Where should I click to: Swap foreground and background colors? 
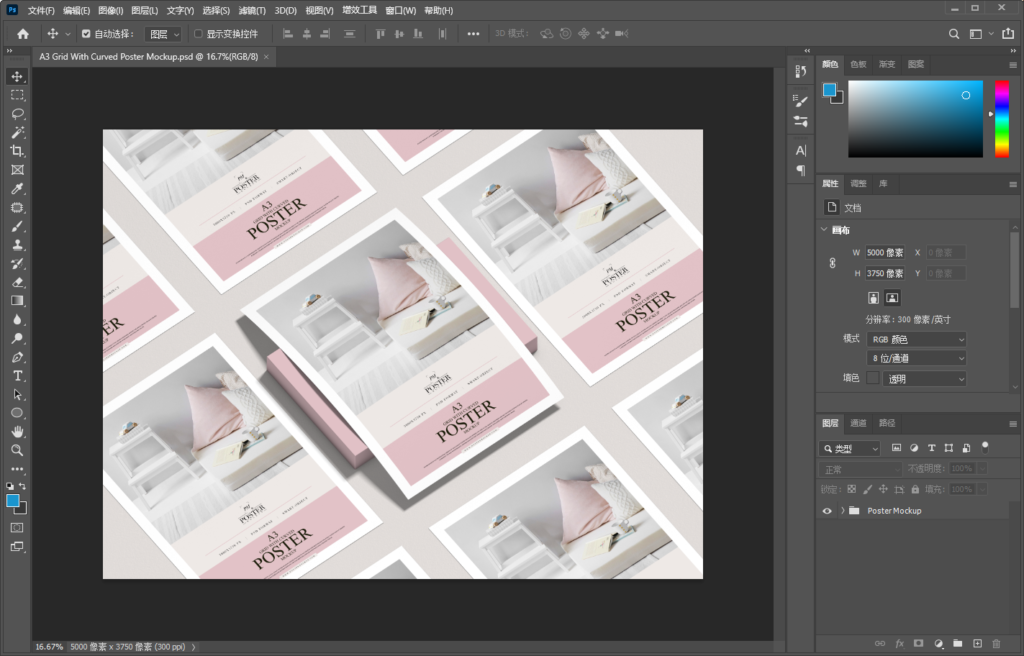pyautogui.click(x=22, y=486)
